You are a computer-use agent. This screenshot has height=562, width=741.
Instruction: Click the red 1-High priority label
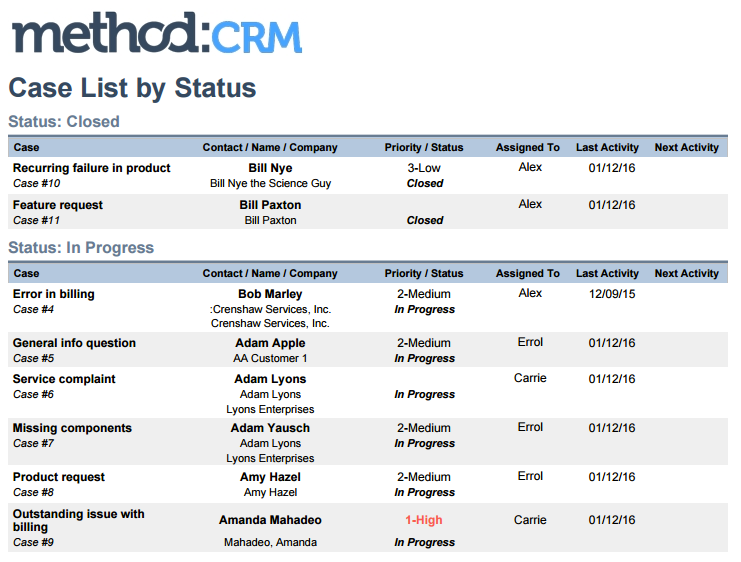tap(424, 520)
